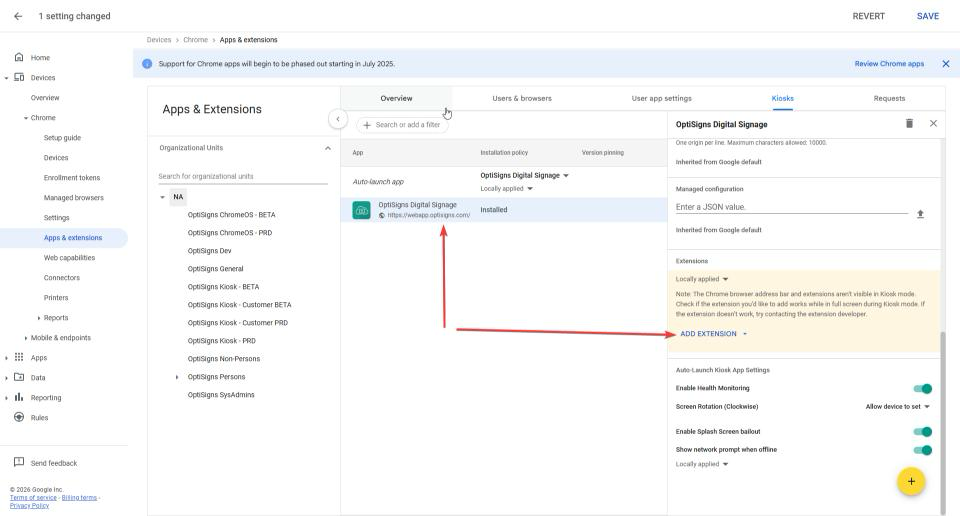The image size is (960, 516).
Task: Open the ADD EXTENSION dropdown
Action: [714, 334]
